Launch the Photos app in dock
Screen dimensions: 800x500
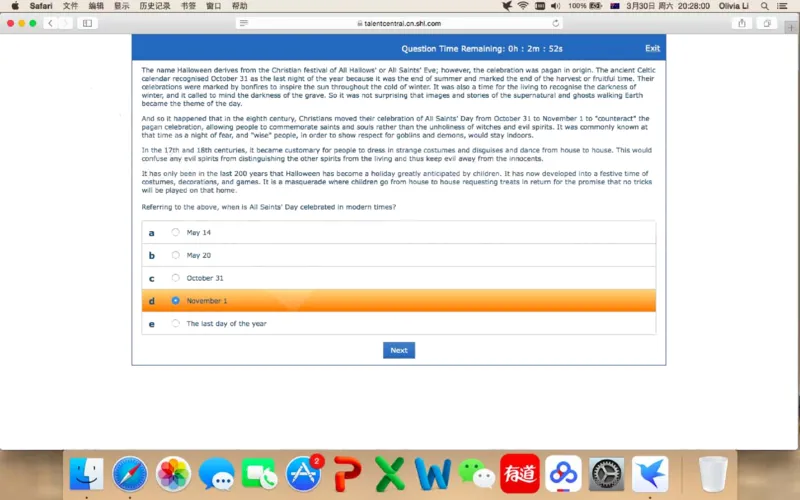[173, 473]
